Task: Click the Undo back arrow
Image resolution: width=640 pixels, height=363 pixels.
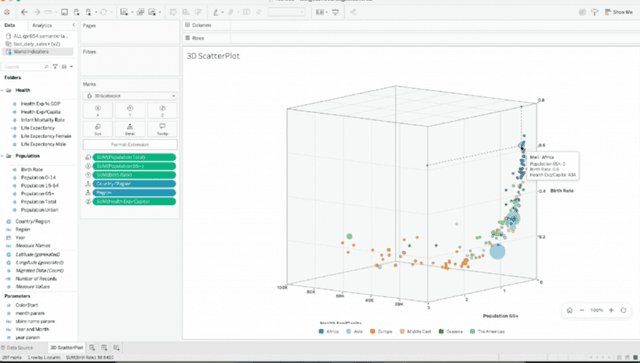Action: pyautogui.click(x=24, y=12)
